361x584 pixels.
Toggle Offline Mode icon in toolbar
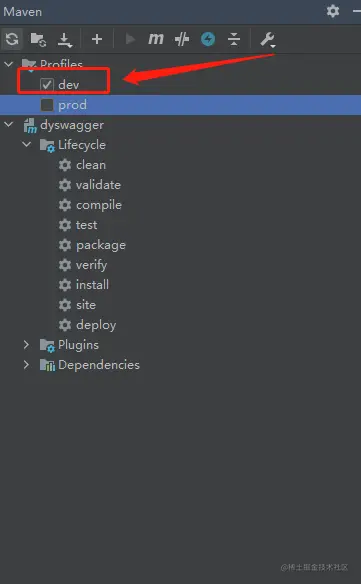coord(182,39)
